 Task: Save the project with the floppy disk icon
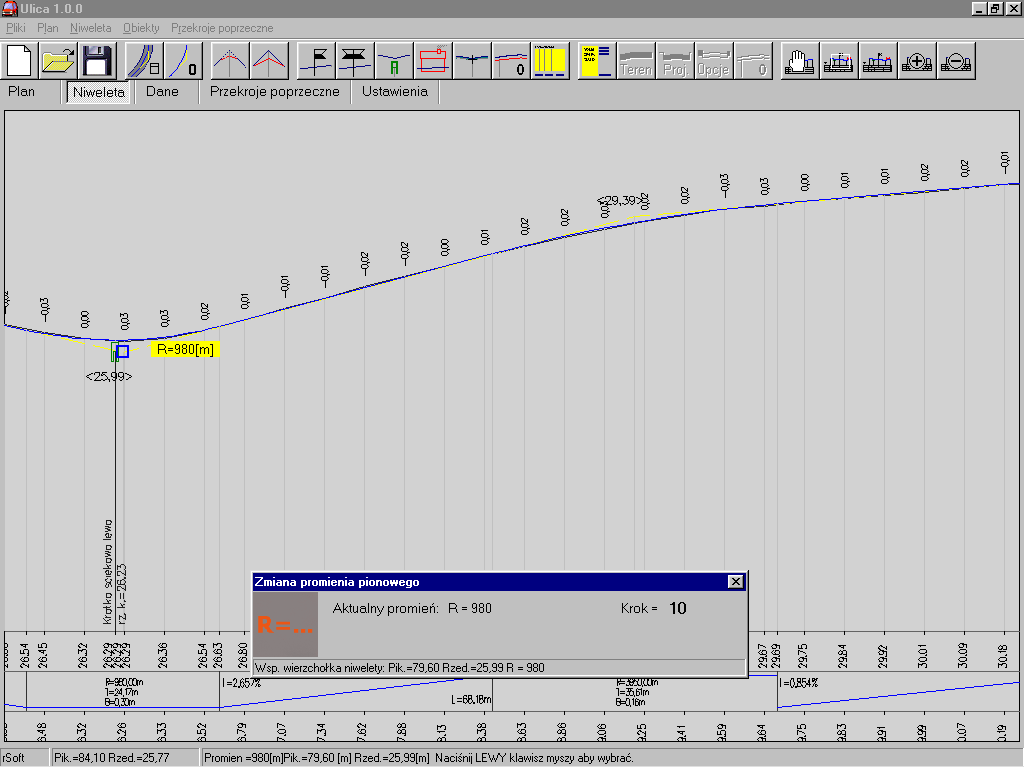[x=97, y=61]
